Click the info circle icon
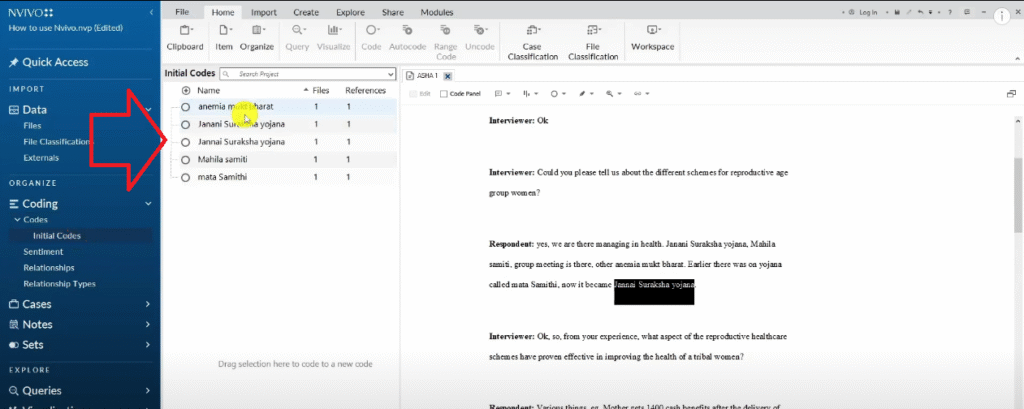 point(1002,17)
